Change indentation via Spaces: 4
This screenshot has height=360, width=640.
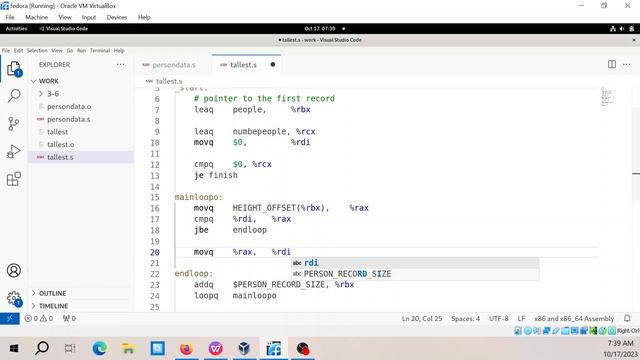pos(465,318)
